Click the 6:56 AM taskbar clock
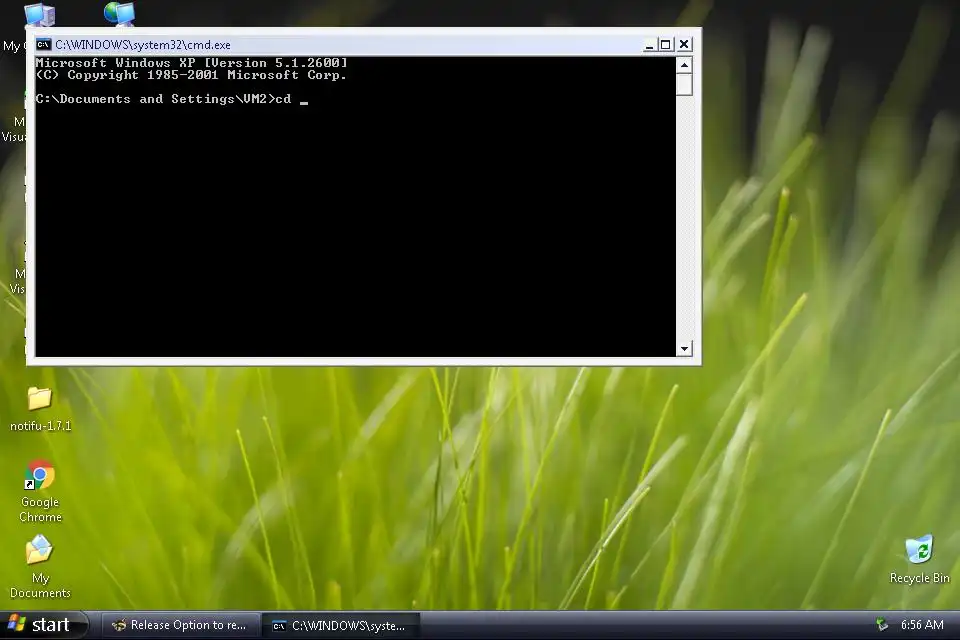The width and height of the screenshot is (960, 640). click(x=922, y=625)
